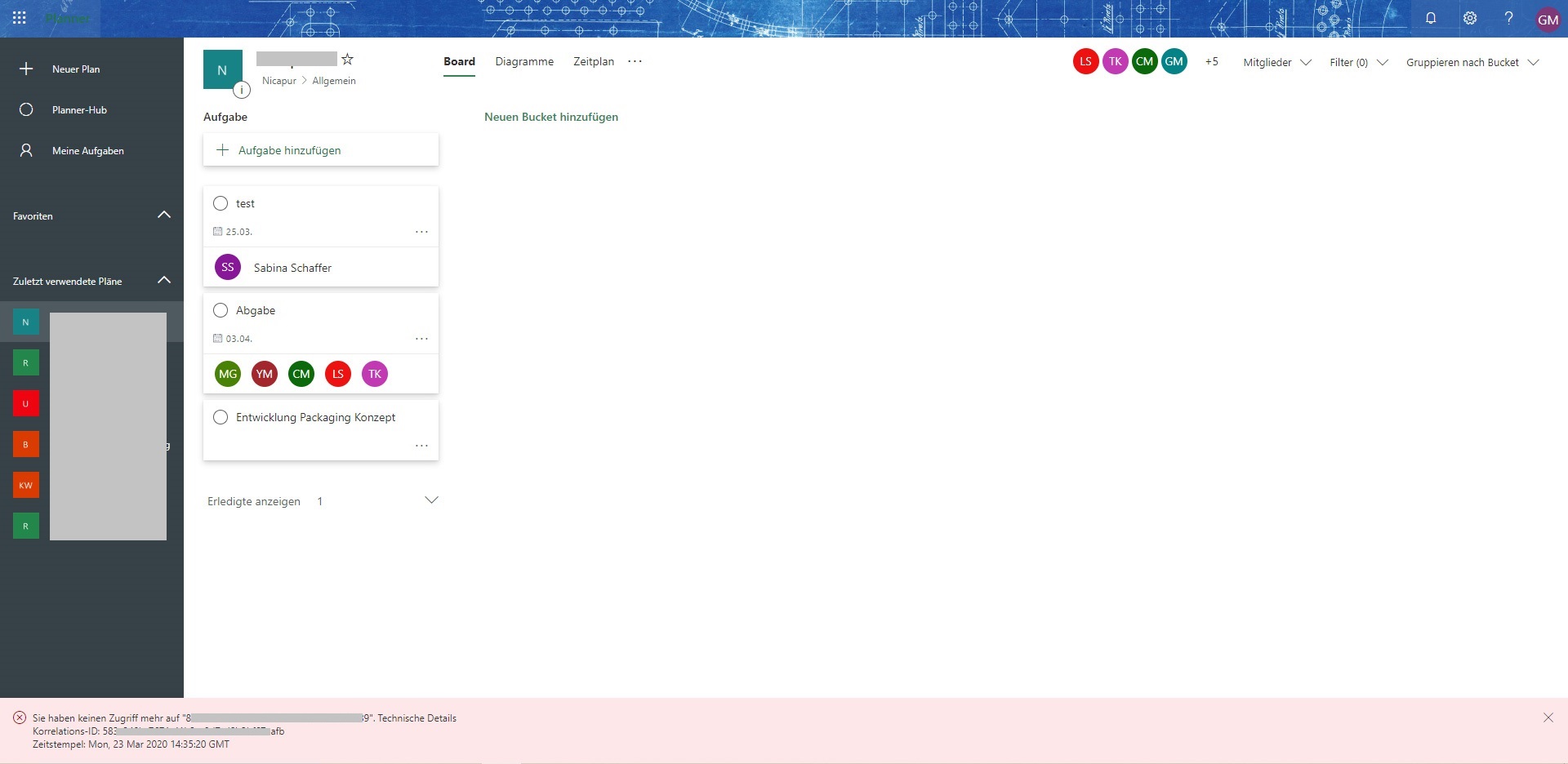Open more options on Entwicklung Packaging Konzept

[421, 446]
